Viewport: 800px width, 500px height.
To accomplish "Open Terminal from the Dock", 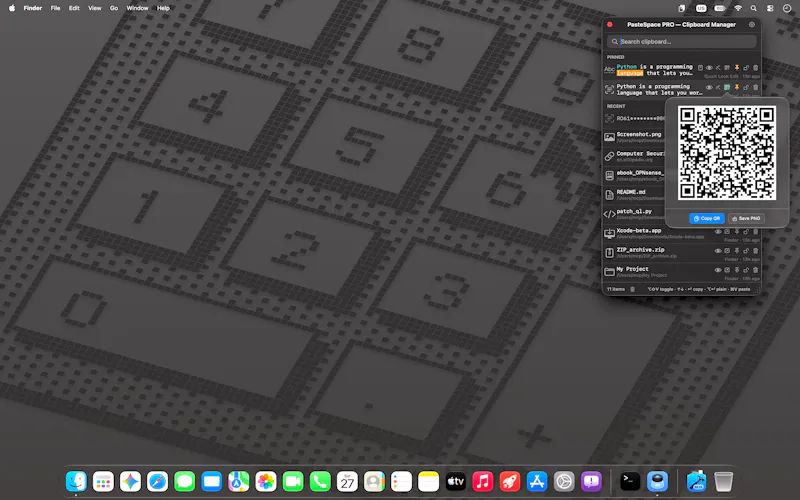I will [x=630, y=481].
